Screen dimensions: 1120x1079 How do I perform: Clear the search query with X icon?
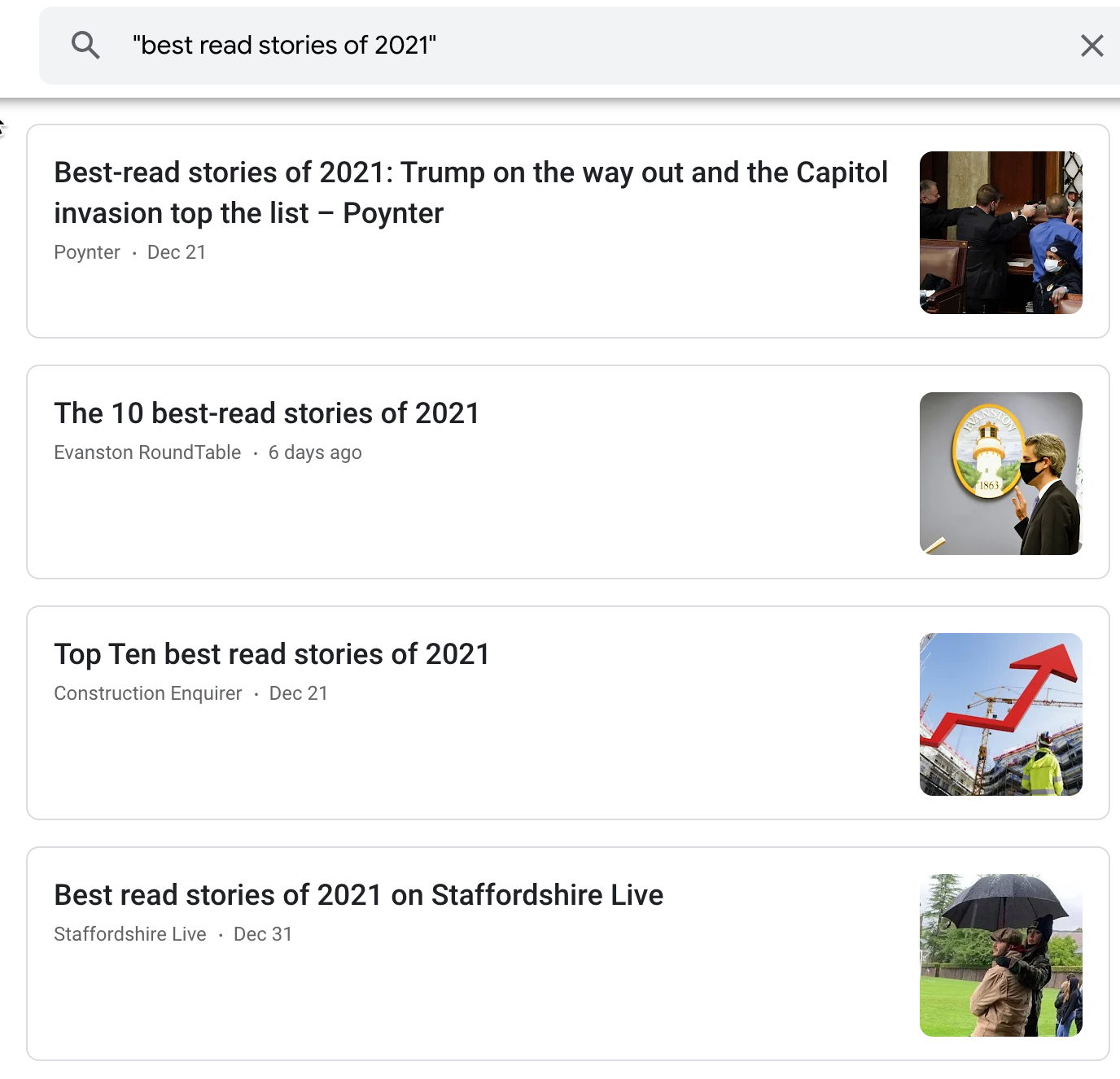click(1092, 46)
